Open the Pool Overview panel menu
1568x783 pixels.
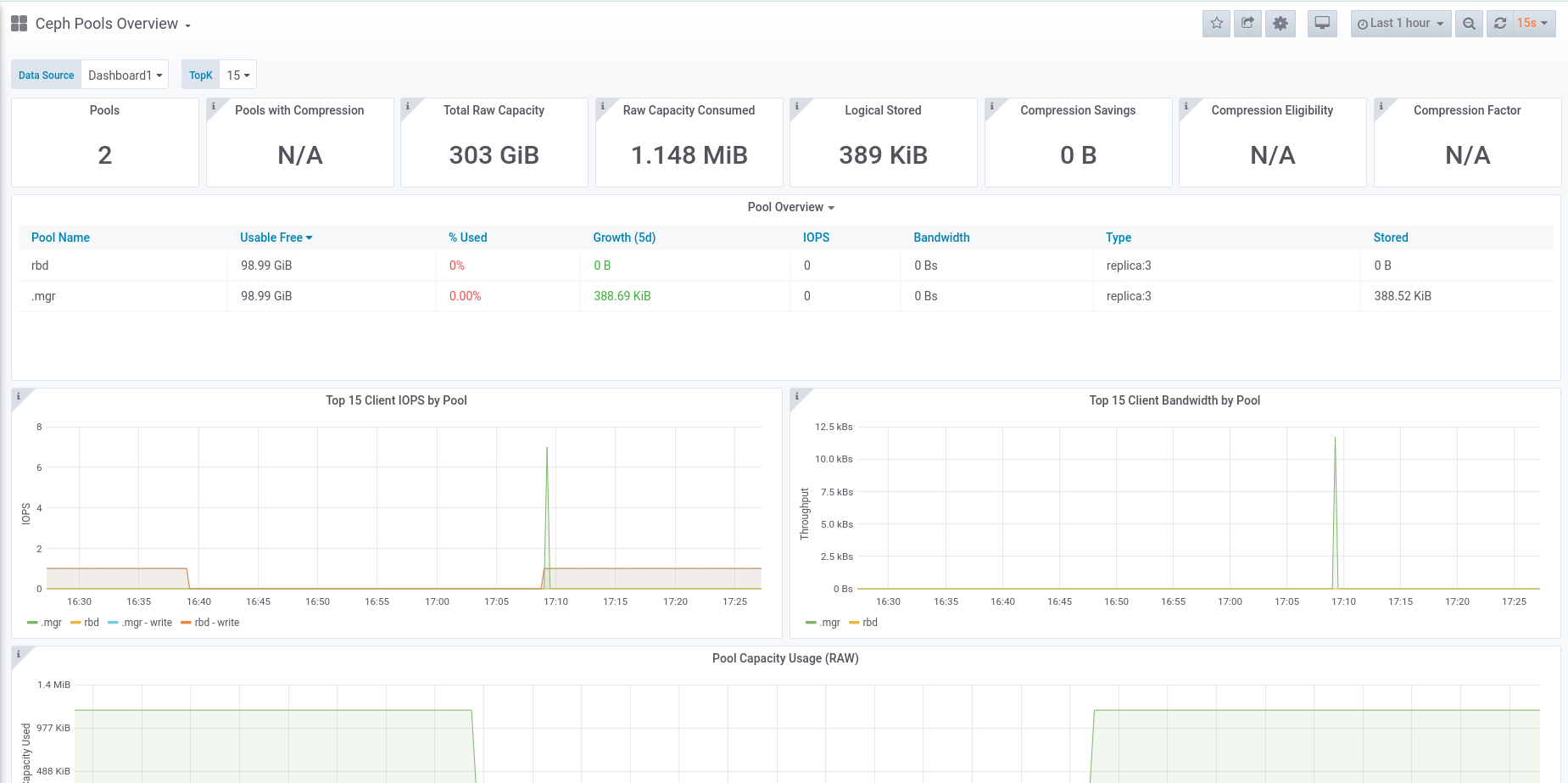pyautogui.click(x=790, y=207)
